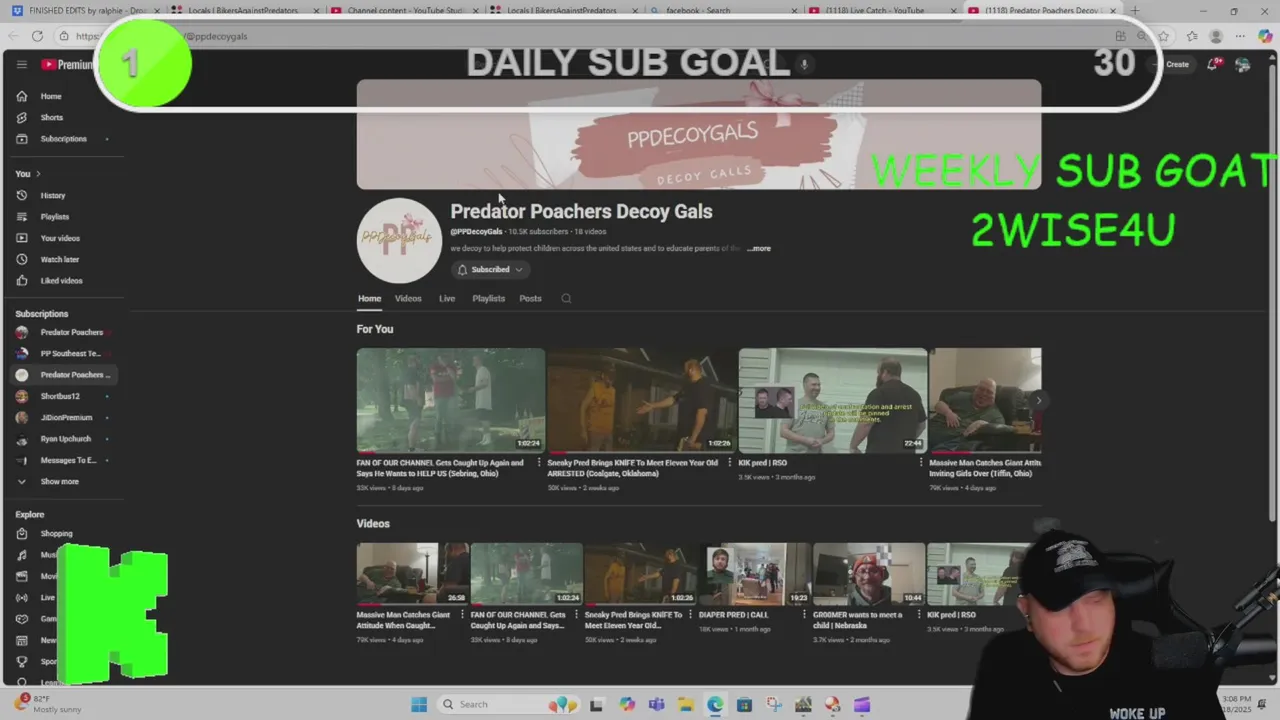Open Shortbus12 subscription
This screenshot has width=1280, height=720.
(62, 396)
